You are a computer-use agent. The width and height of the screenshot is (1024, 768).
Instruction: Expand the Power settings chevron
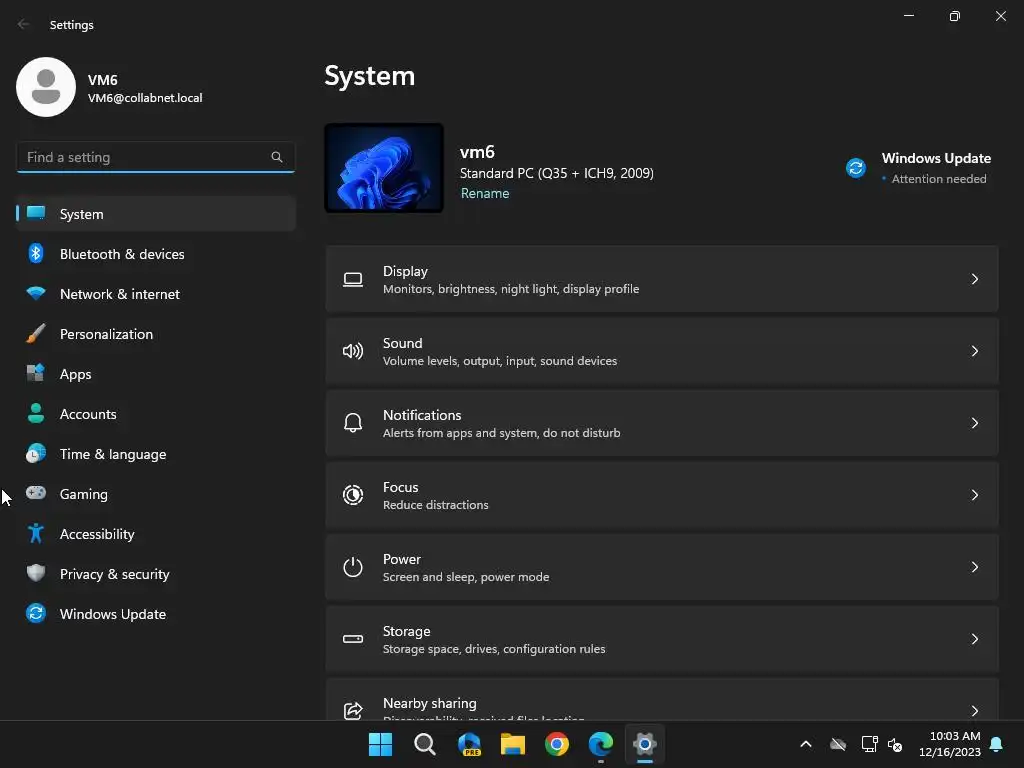974,566
